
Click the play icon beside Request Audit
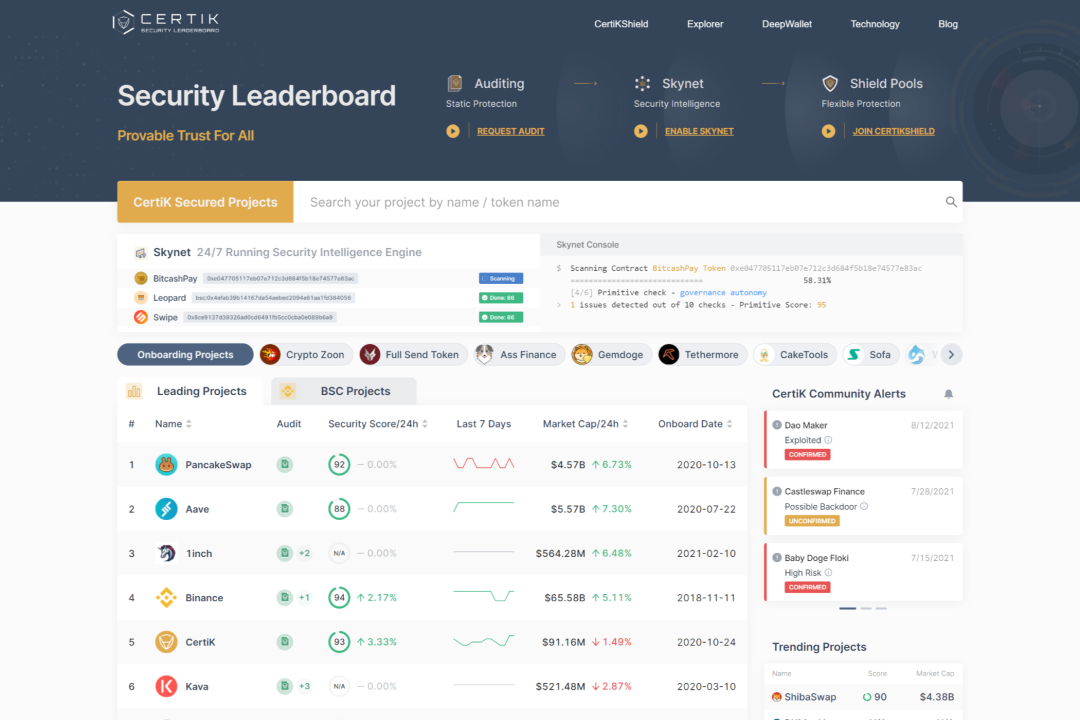click(453, 131)
